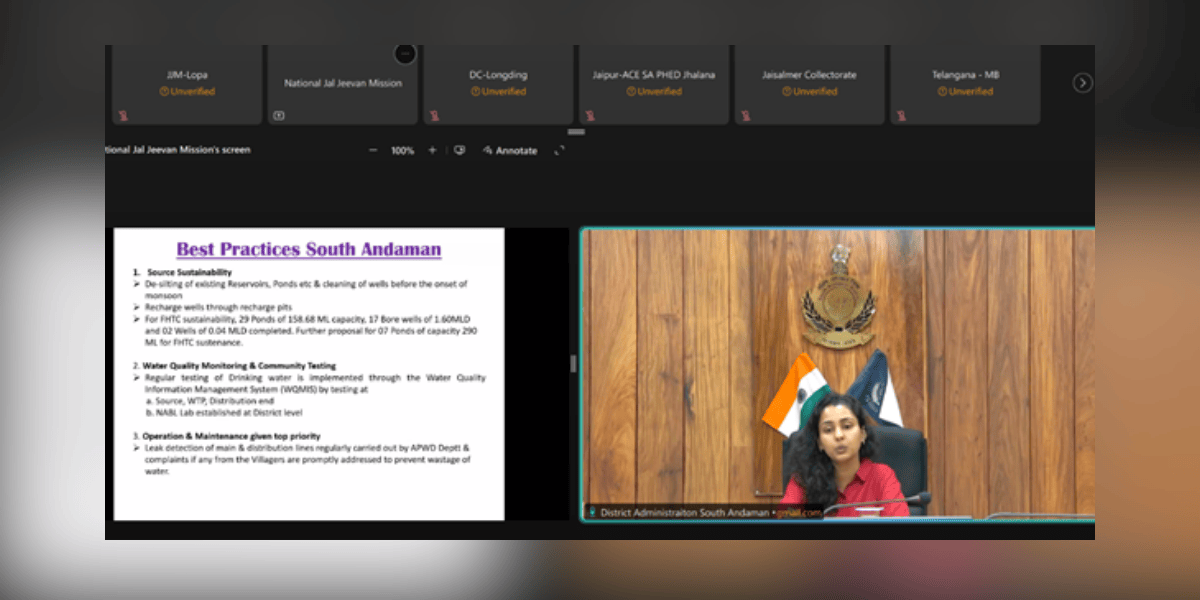
Task: Zoom out the shared screen view
Action: tap(373, 151)
